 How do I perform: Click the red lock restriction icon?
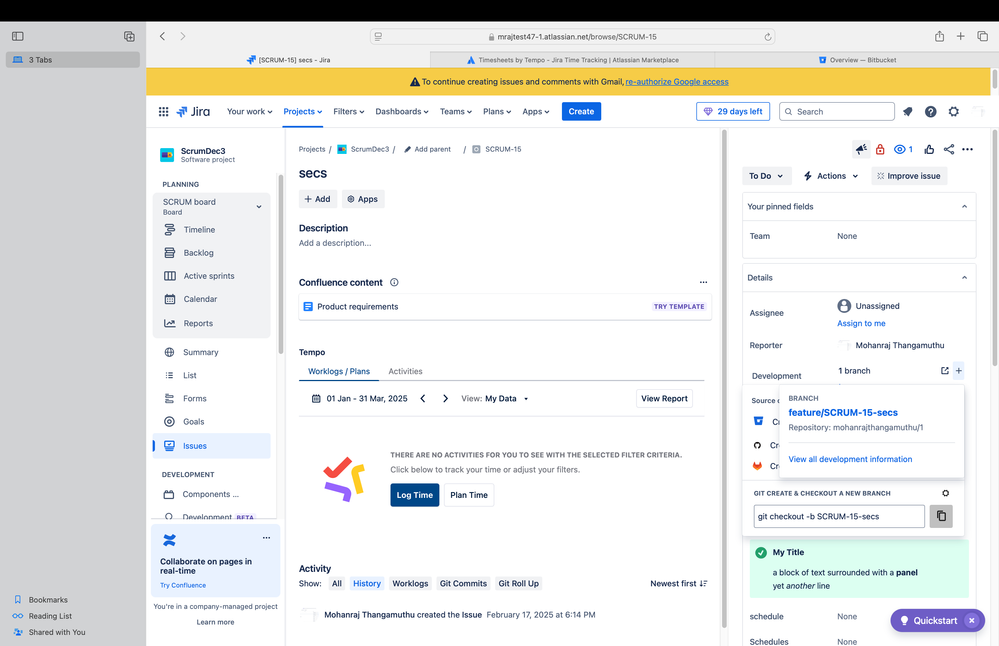click(x=880, y=149)
